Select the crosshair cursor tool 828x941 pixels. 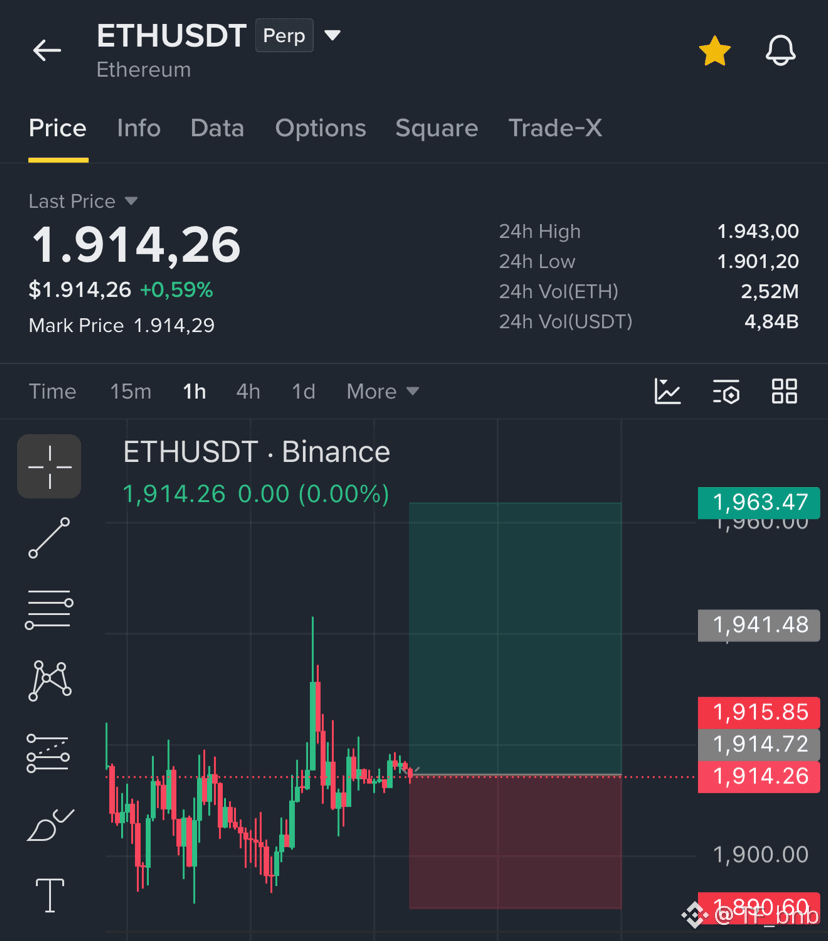coord(49,466)
